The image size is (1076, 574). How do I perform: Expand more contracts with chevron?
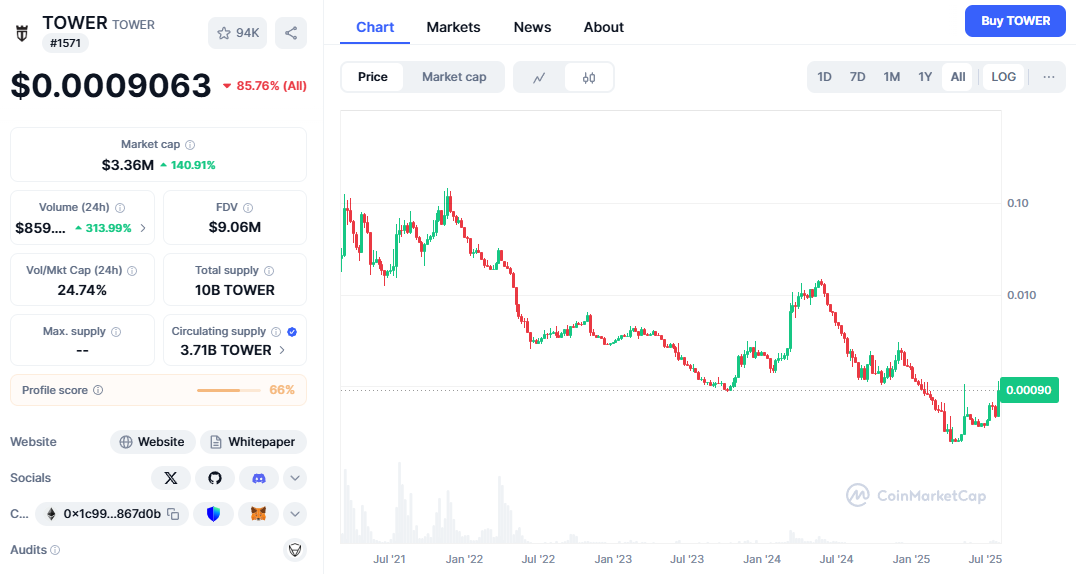point(295,514)
